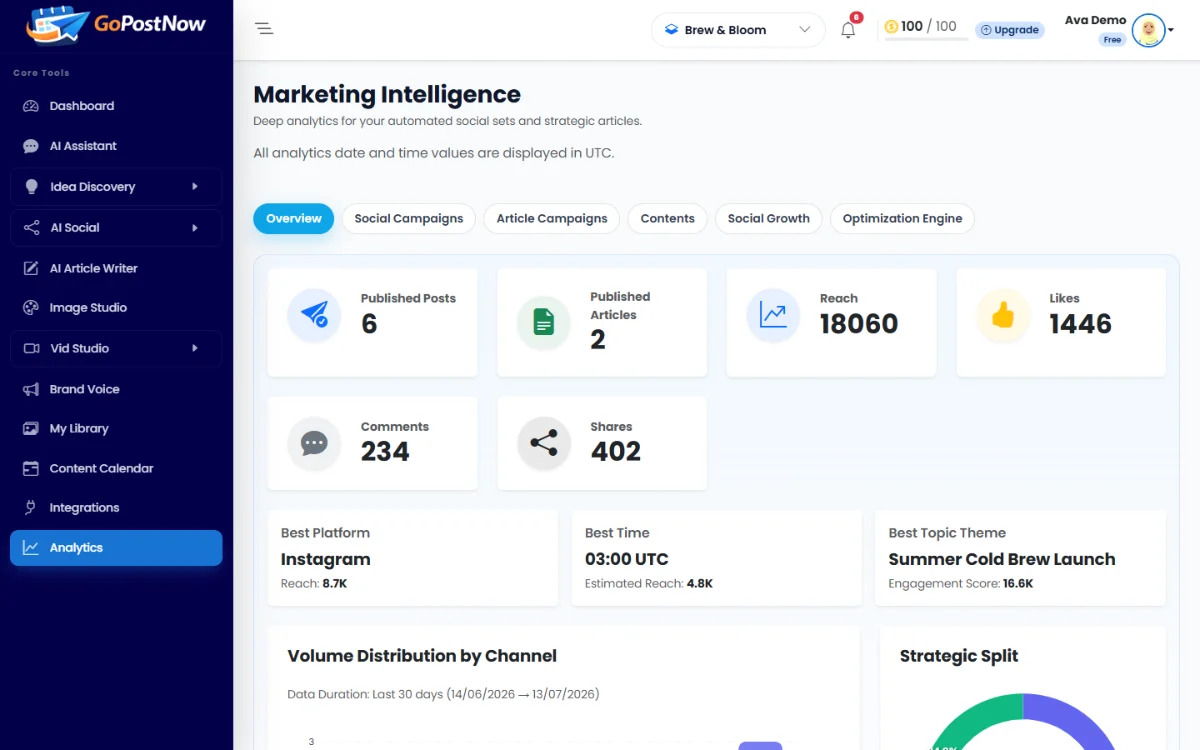Click the AI Social share icon
This screenshot has width=1200, height=750.
pos(31,228)
